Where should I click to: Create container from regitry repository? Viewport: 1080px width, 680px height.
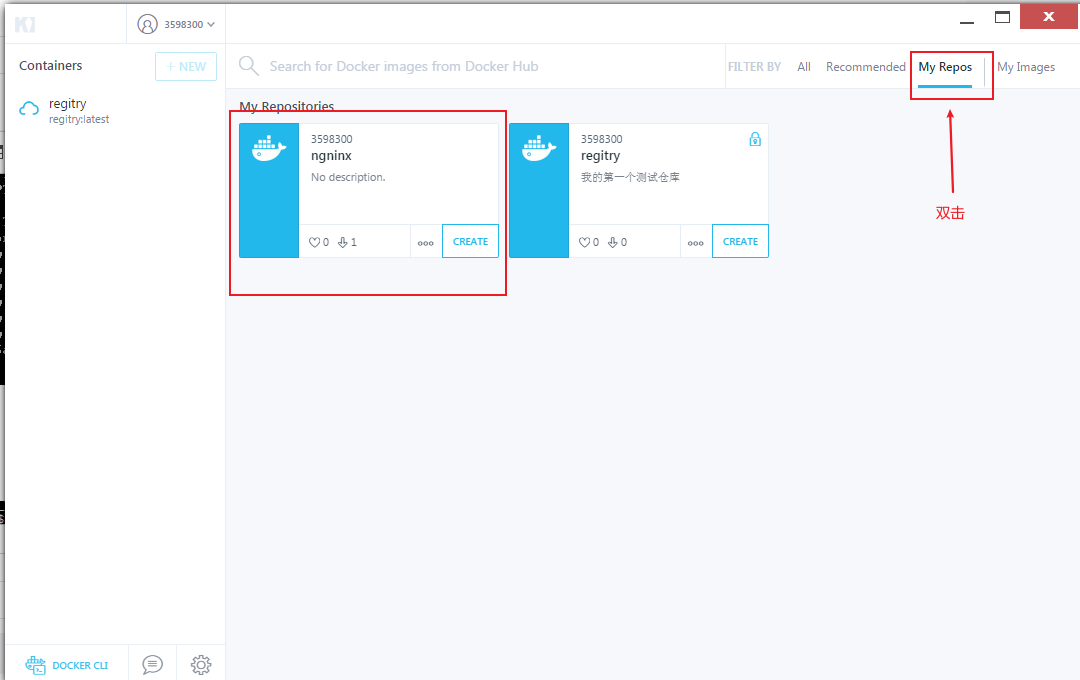tap(740, 241)
